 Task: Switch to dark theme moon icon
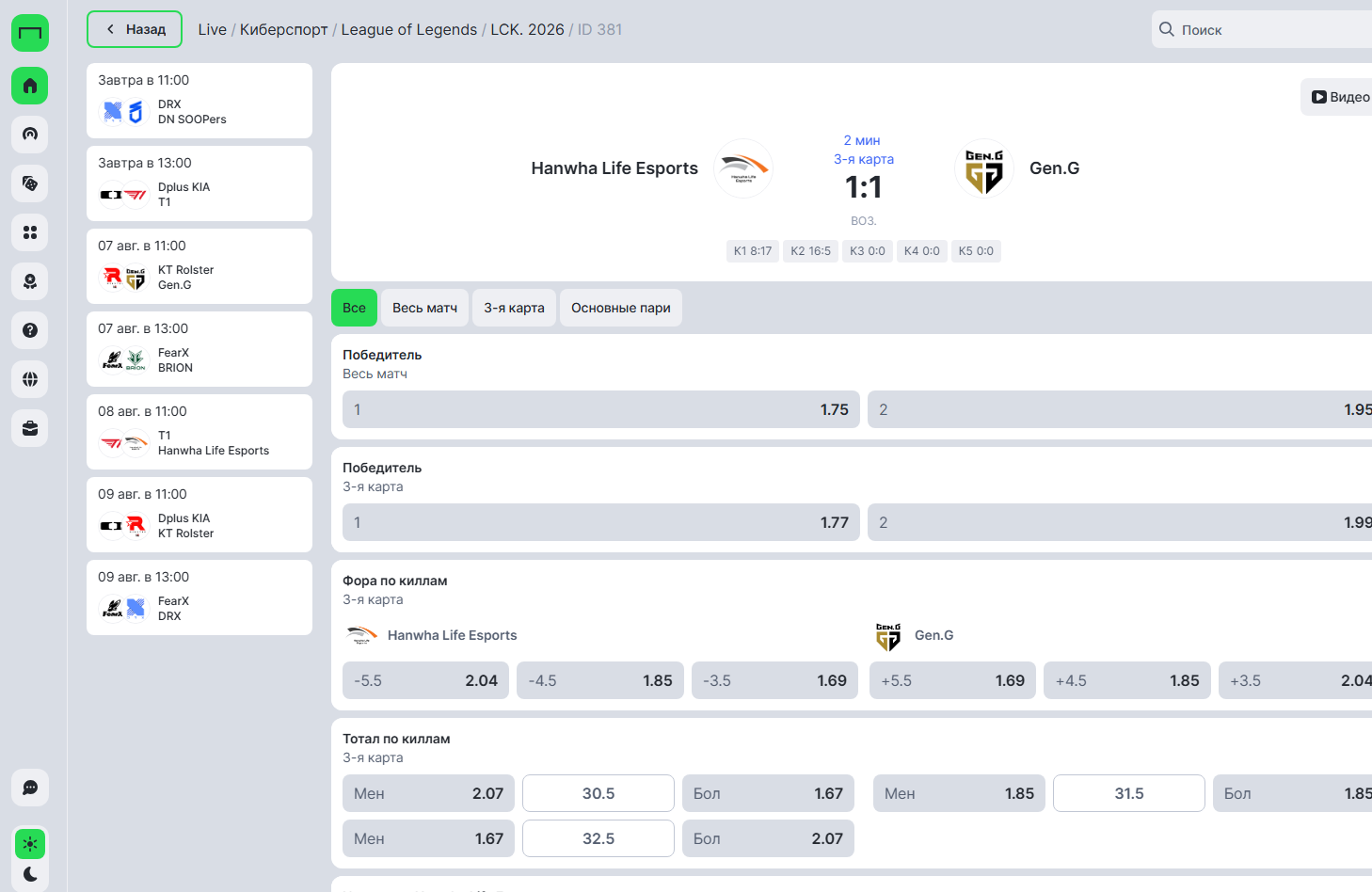pos(30,874)
